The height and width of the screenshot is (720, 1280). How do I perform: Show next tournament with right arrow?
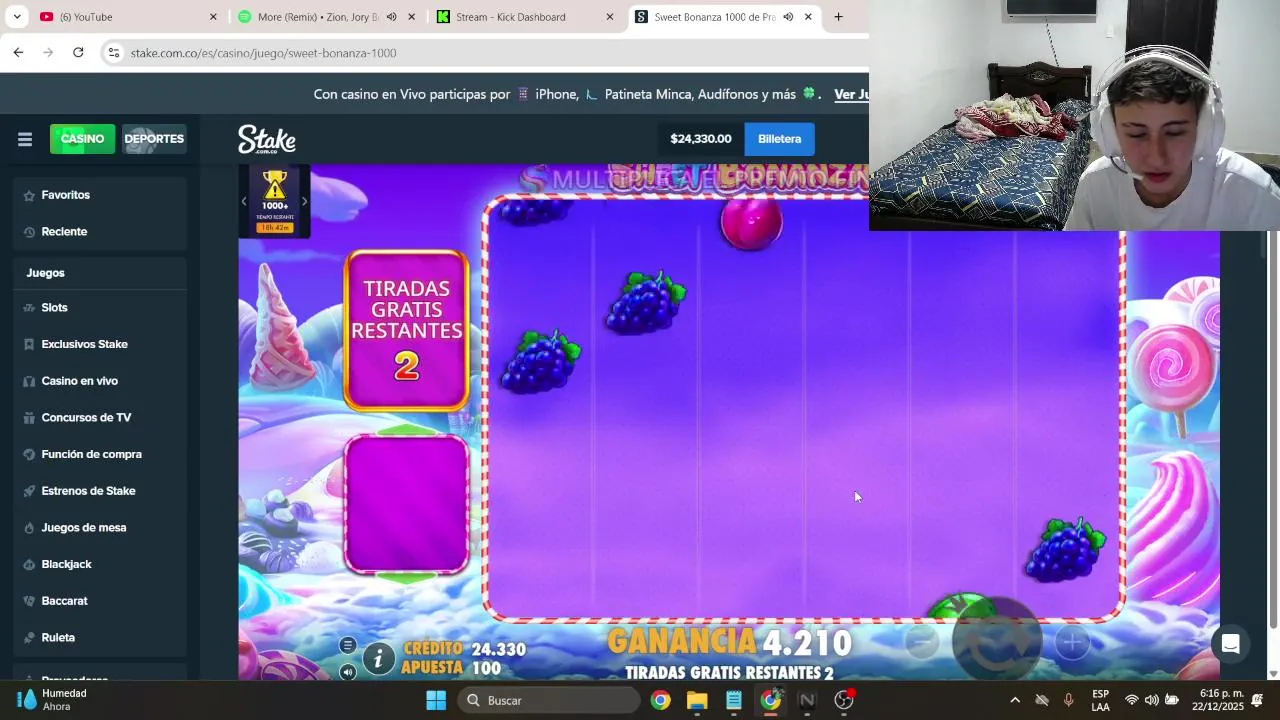pos(304,201)
